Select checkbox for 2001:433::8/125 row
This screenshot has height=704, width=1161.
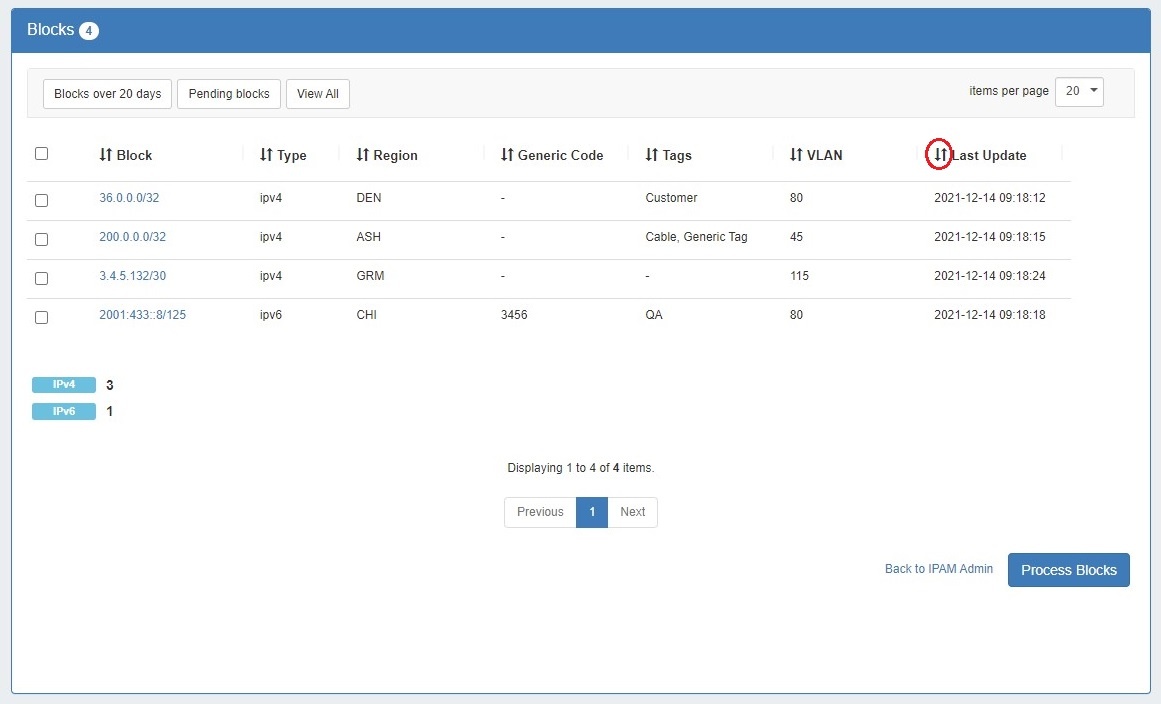pos(41,317)
